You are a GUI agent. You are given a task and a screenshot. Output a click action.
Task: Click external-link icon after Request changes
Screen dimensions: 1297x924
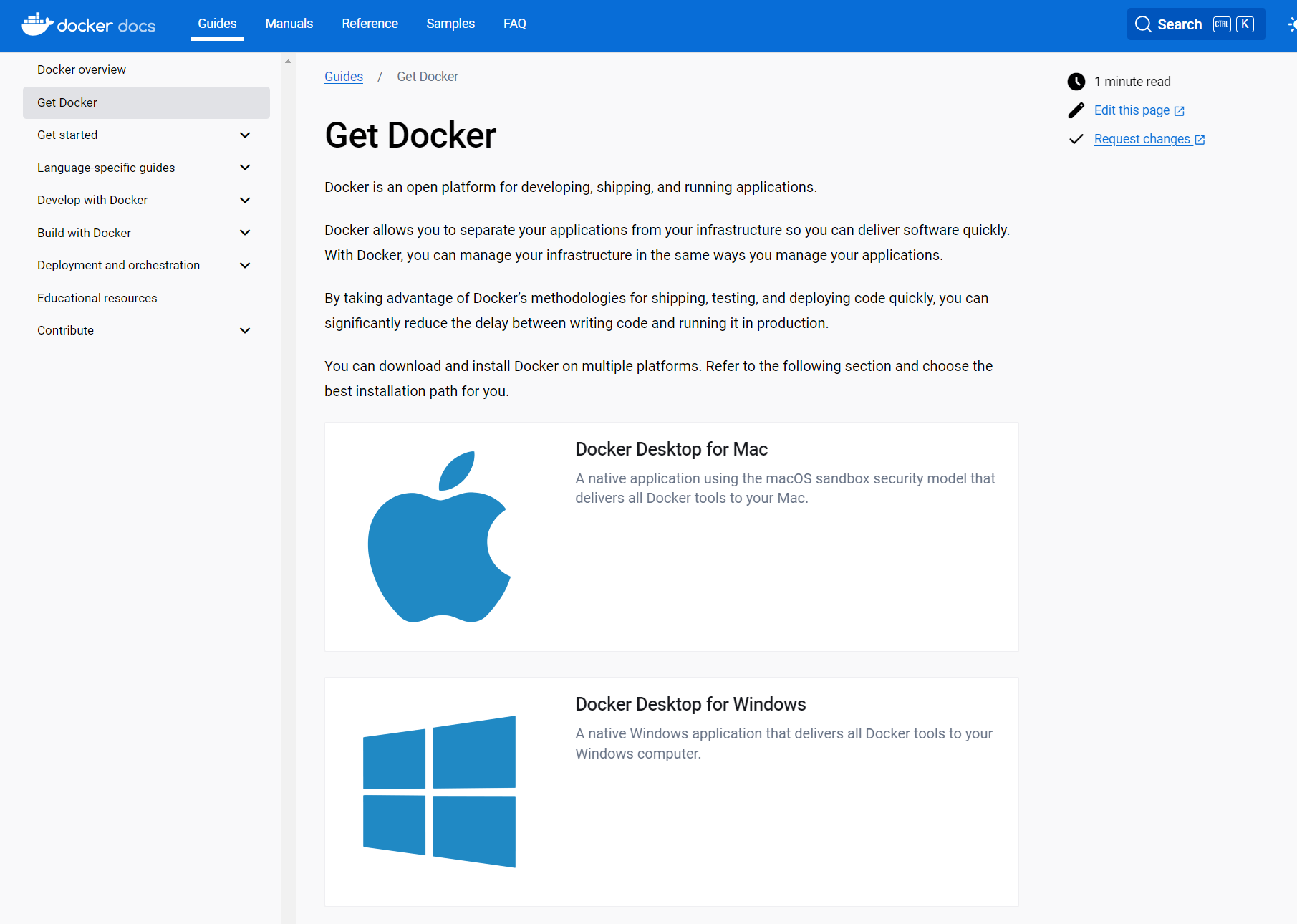coord(1200,140)
